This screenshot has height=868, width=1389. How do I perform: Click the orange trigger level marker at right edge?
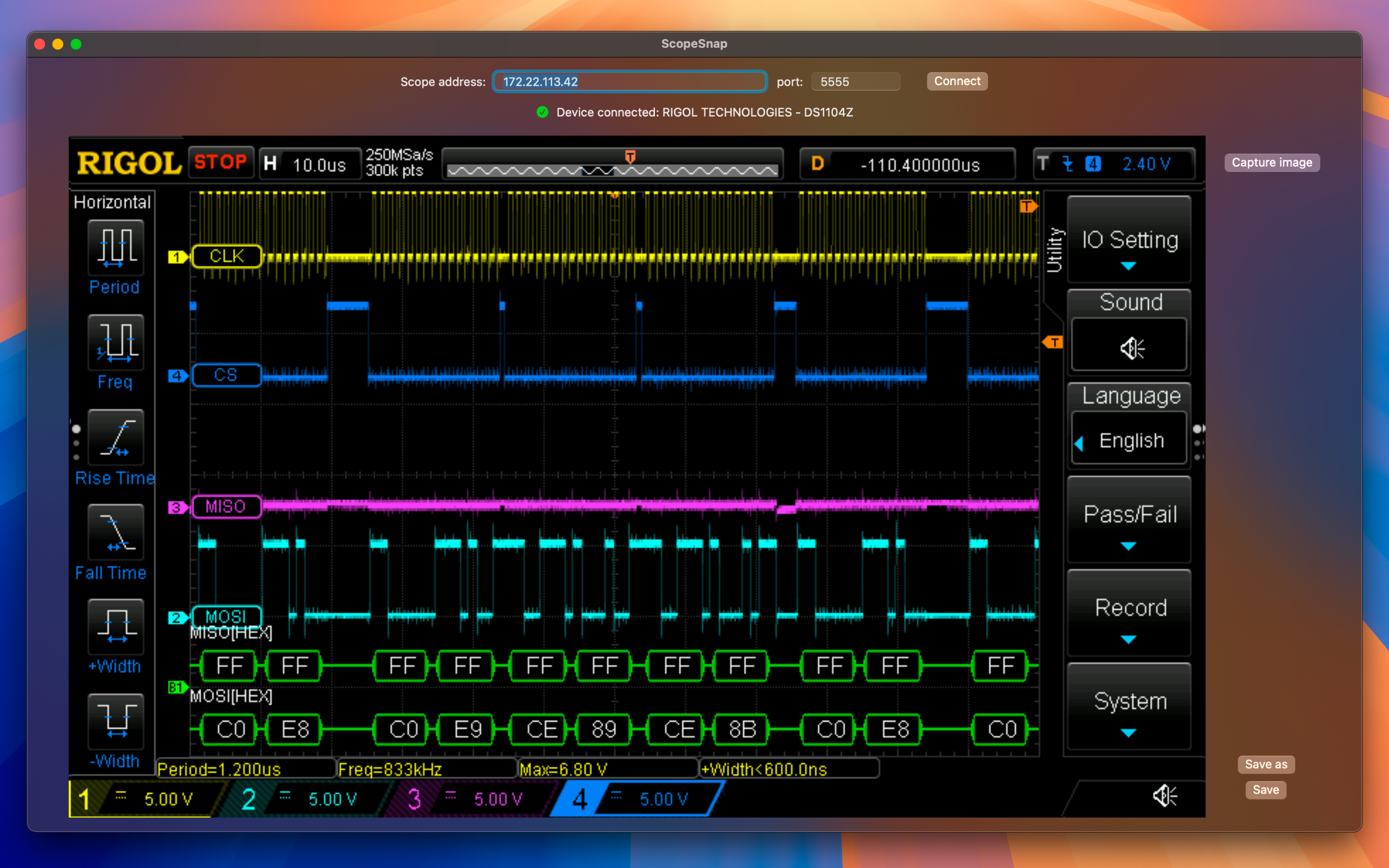(x=1053, y=343)
